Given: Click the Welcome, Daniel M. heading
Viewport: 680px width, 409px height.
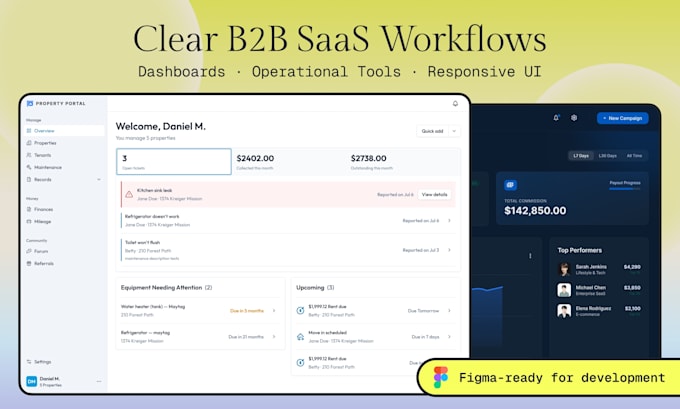Looking at the screenshot, I should click(x=160, y=126).
